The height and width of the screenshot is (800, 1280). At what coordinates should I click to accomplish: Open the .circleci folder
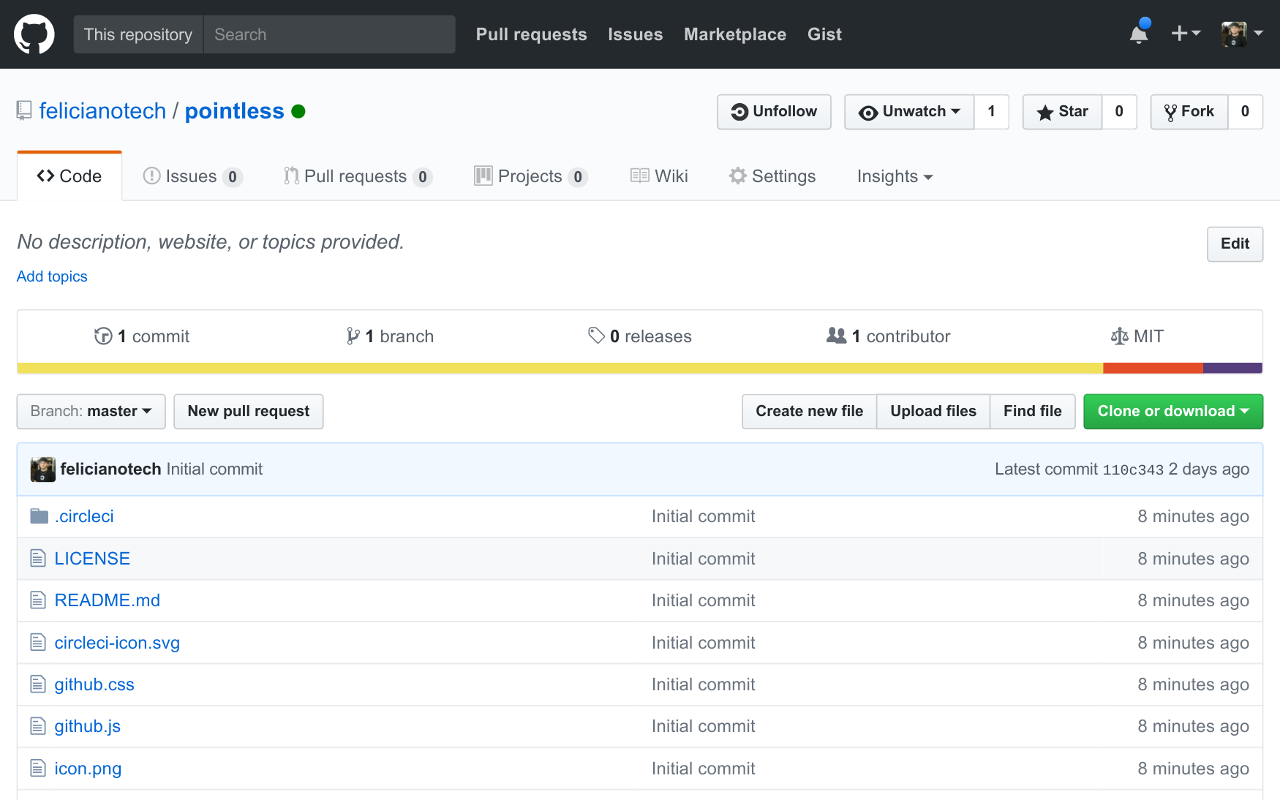tap(84, 516)
